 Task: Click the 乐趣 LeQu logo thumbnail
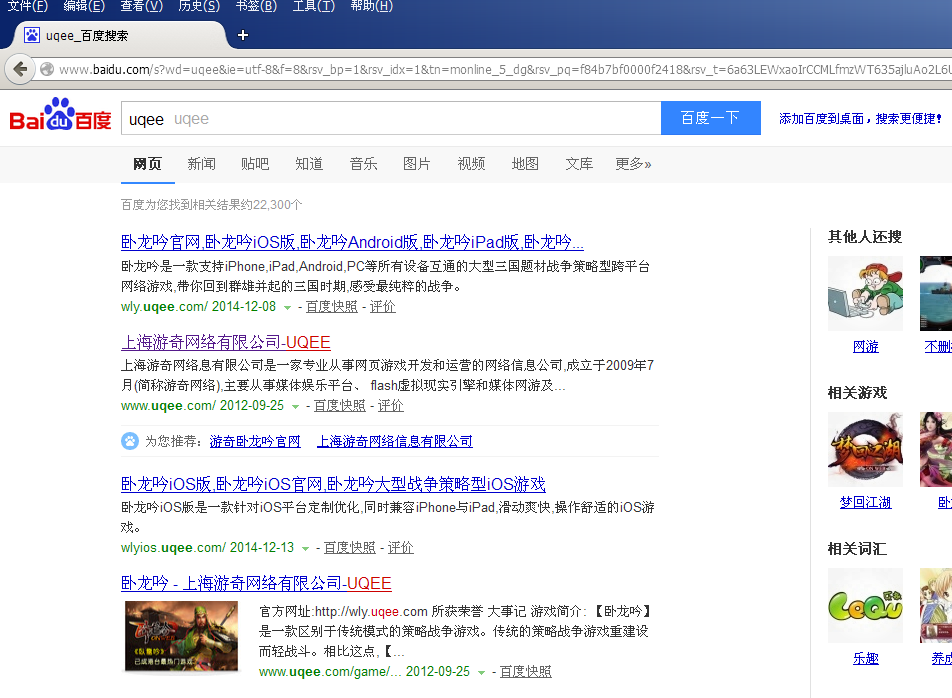coord(865,605)
